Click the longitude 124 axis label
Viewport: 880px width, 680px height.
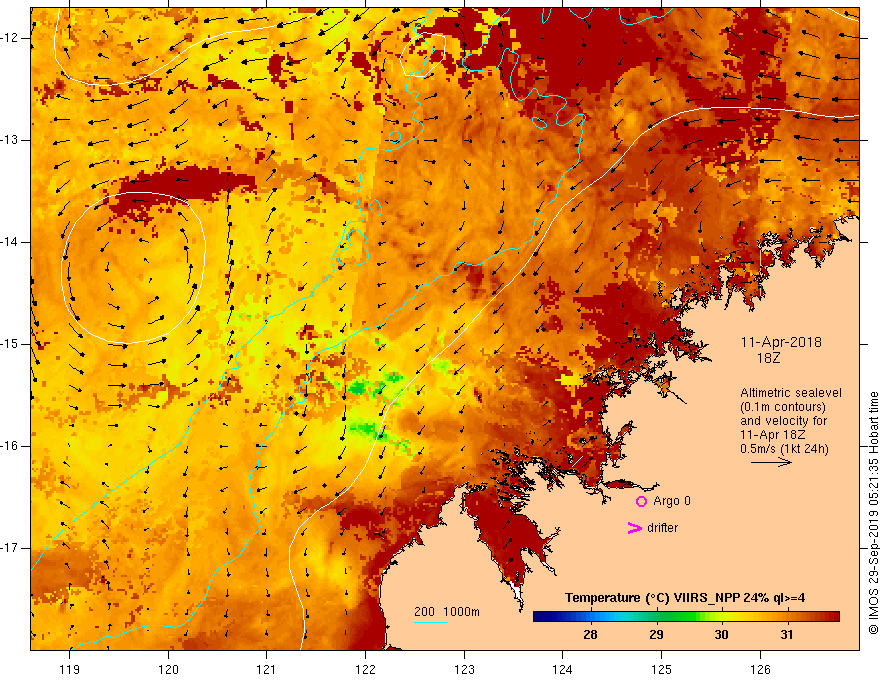563,669
